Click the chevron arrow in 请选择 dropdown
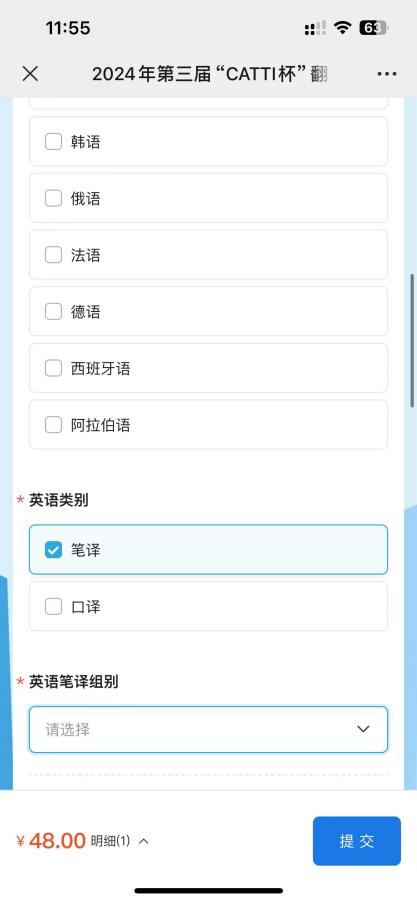 tap(363, 729)
